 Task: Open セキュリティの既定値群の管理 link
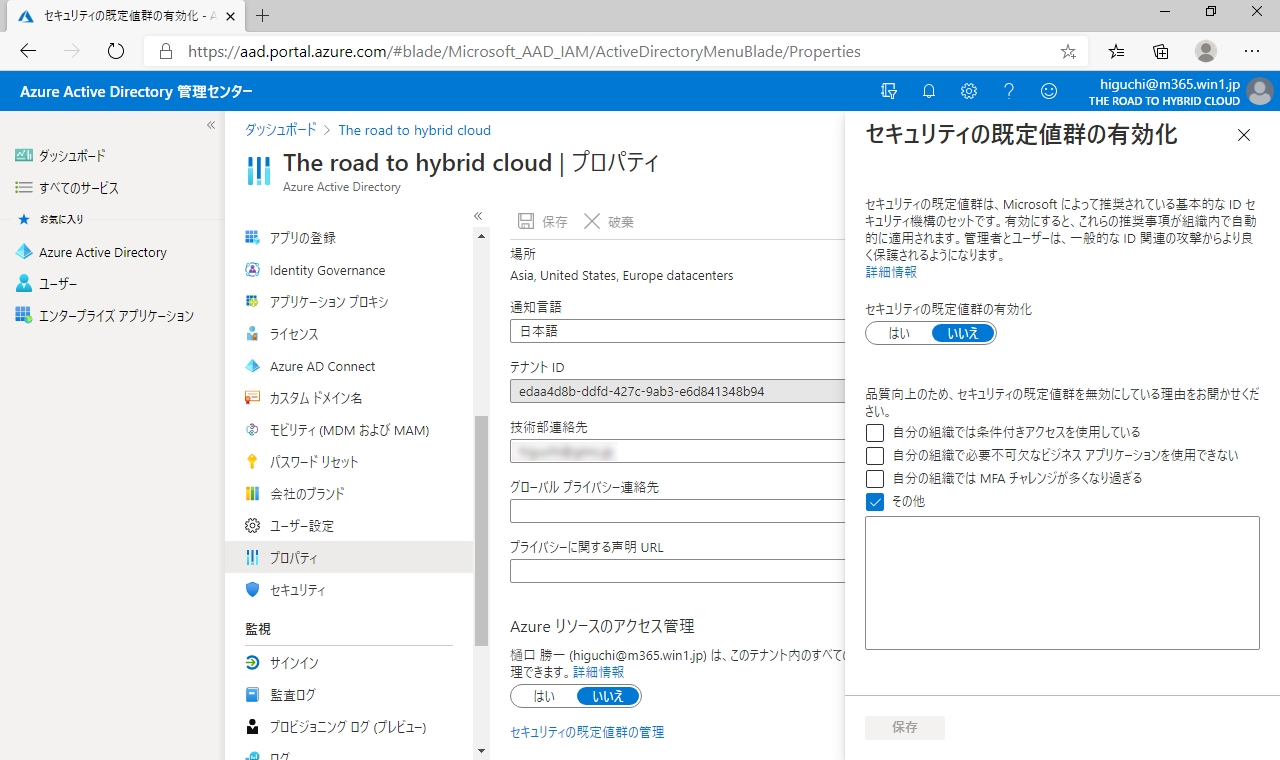[587, 732]
